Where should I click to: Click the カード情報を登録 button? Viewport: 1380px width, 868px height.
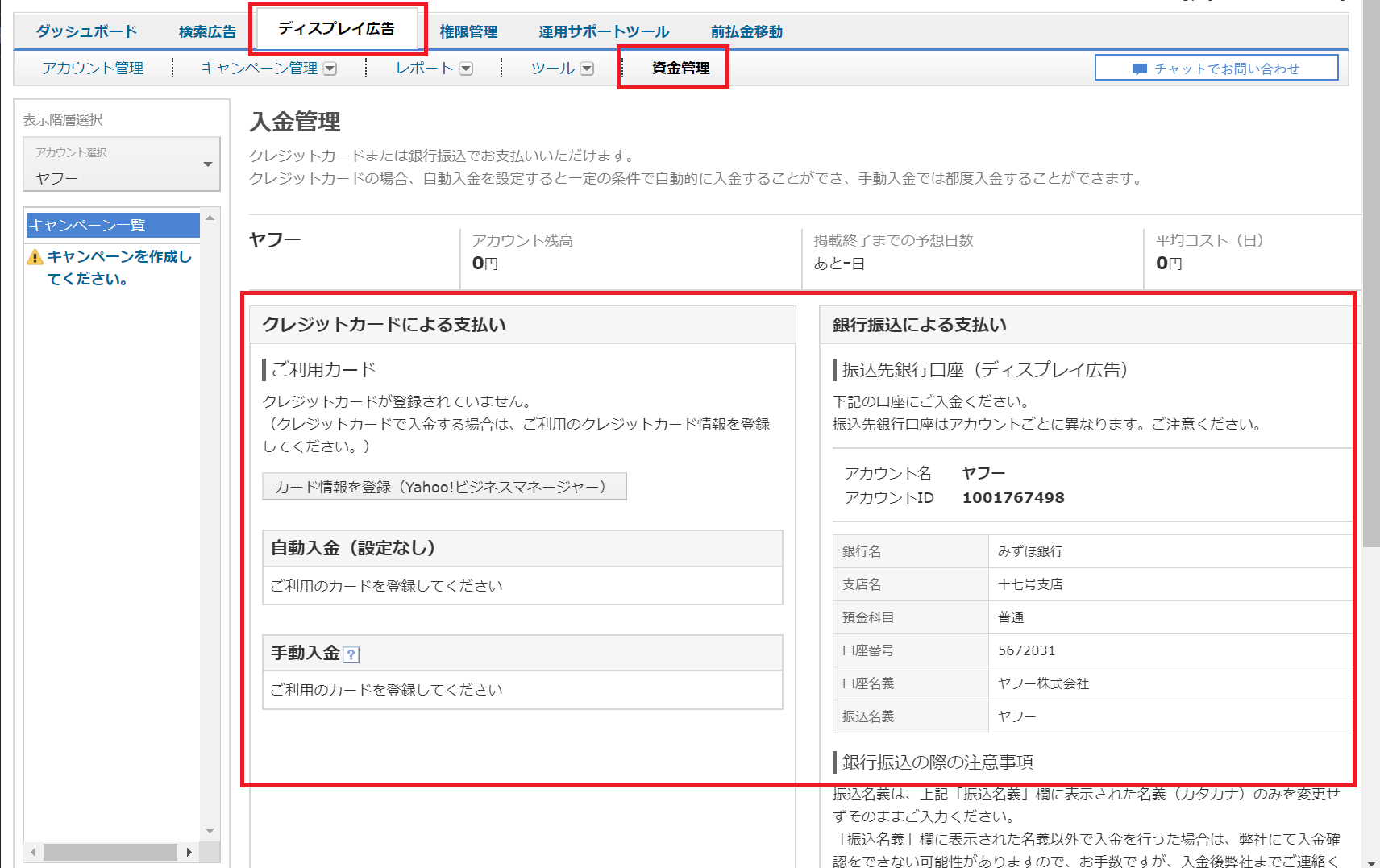pos(443,487)
